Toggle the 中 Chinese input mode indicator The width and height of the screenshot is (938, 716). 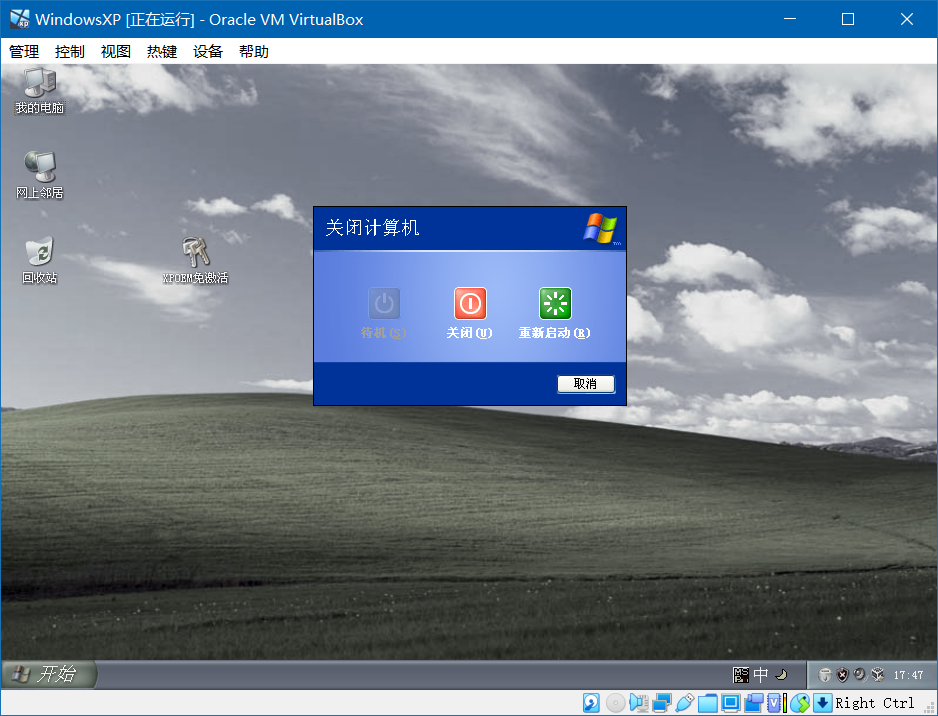point(761,675)
